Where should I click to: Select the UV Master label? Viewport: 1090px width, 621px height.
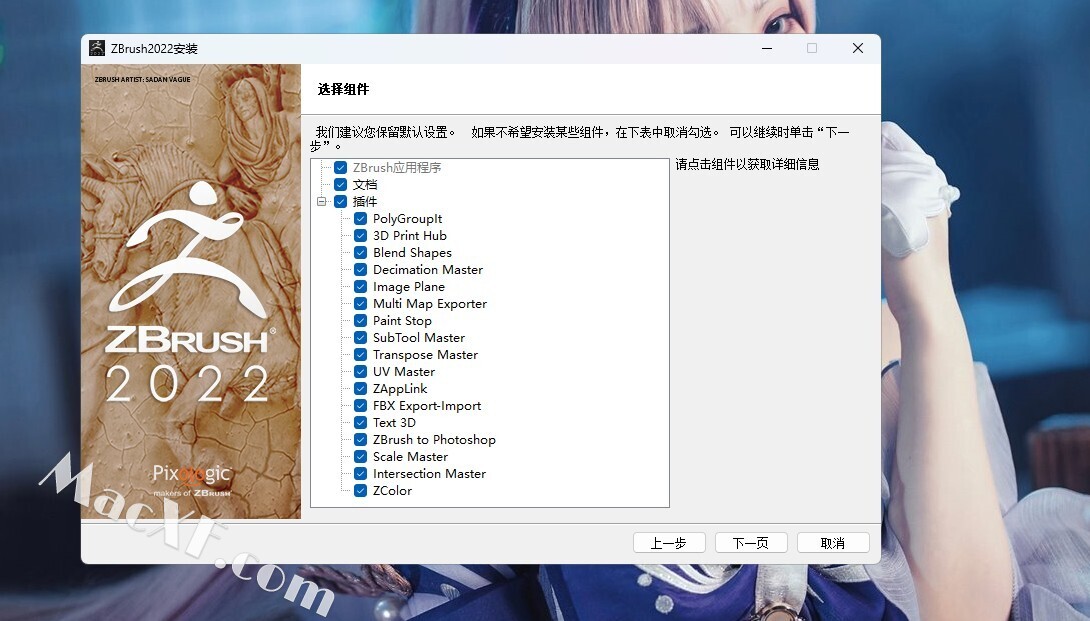pyautogui.click(x=404, y=371)
